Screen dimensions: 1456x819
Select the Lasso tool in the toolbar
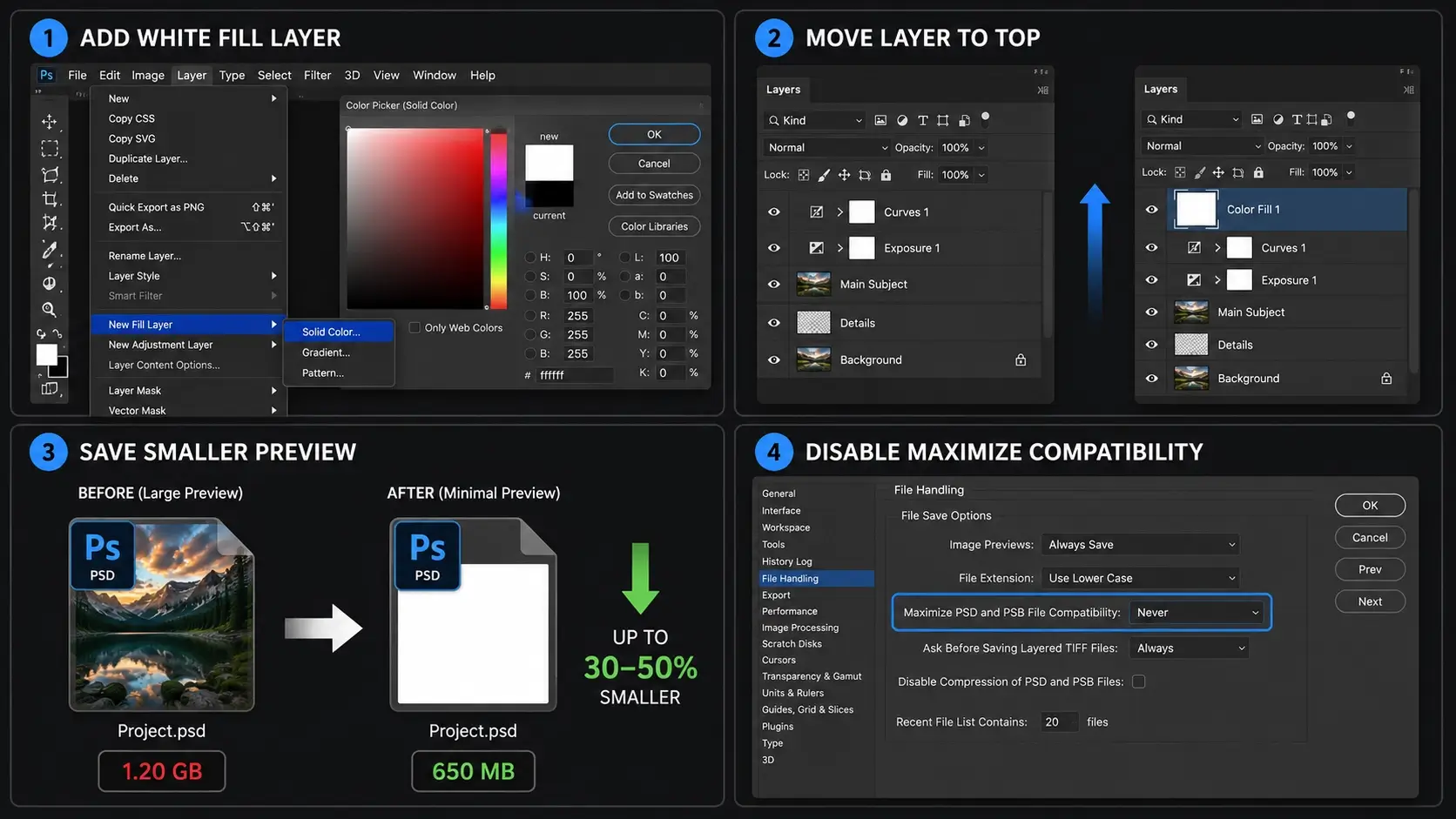(50, 174)
